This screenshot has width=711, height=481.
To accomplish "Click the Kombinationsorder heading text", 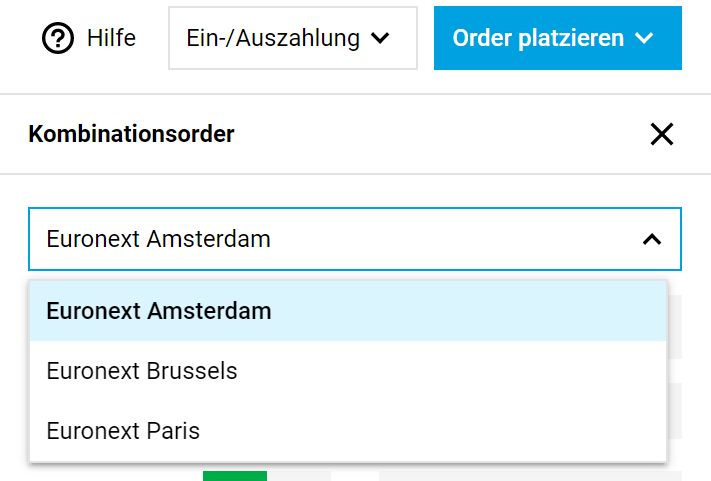I will pos(131,134).
